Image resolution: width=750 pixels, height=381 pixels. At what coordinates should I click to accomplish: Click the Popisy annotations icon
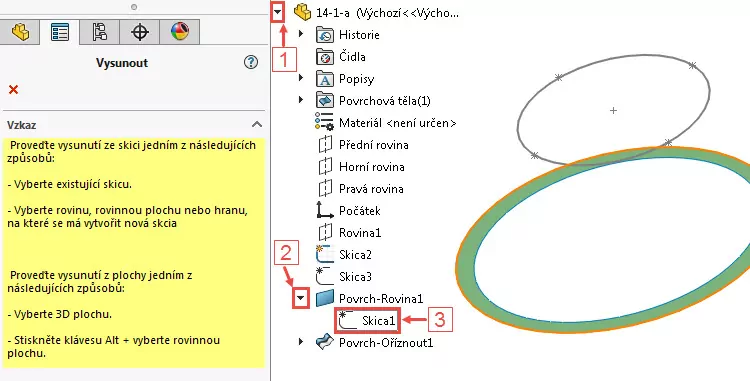325,79
